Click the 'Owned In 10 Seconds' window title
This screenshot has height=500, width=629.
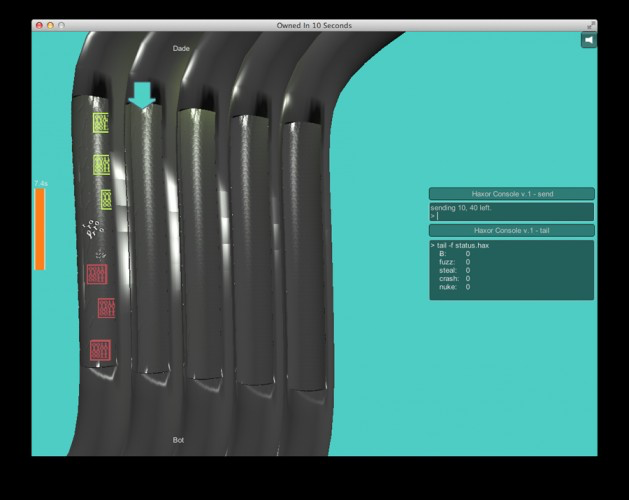[x=314, y=25]
